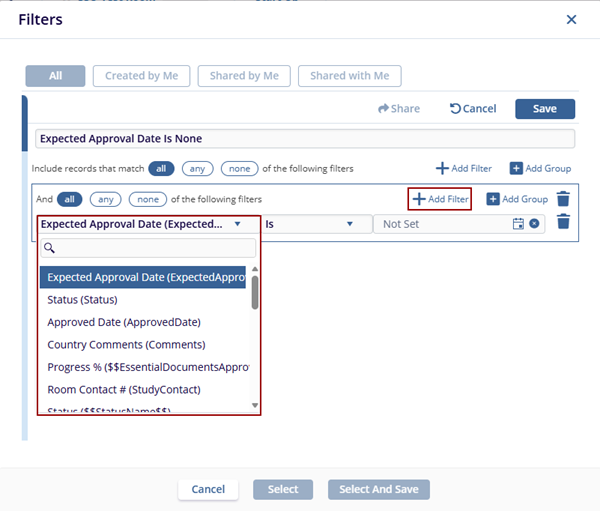The width and height of the screenshot is (600, 511).
Task: Select 'none' match option in top row
Action: 239,169
